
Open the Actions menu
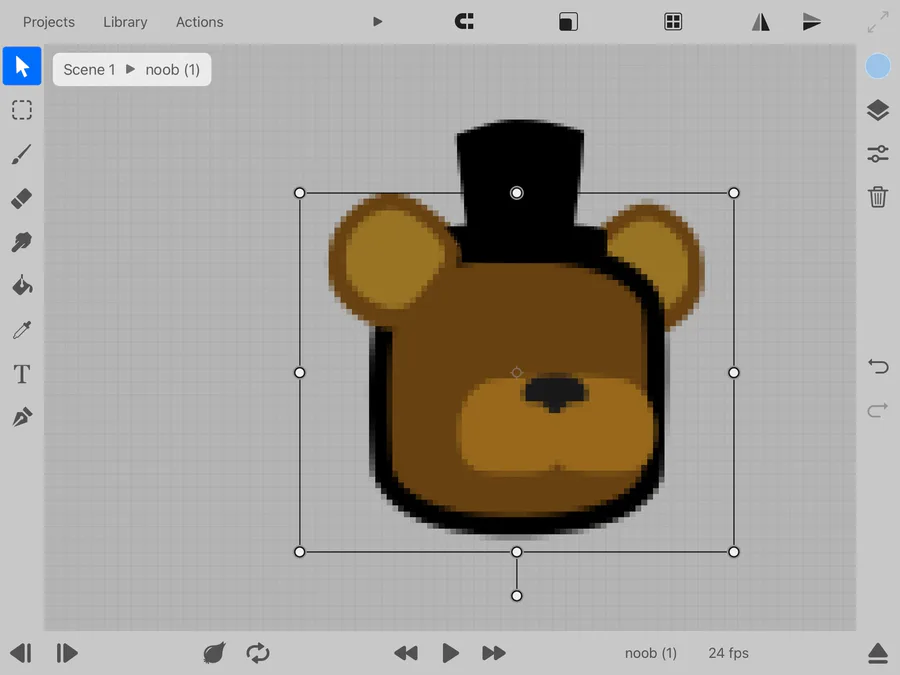pyautogui.click(x=199, y=22)
